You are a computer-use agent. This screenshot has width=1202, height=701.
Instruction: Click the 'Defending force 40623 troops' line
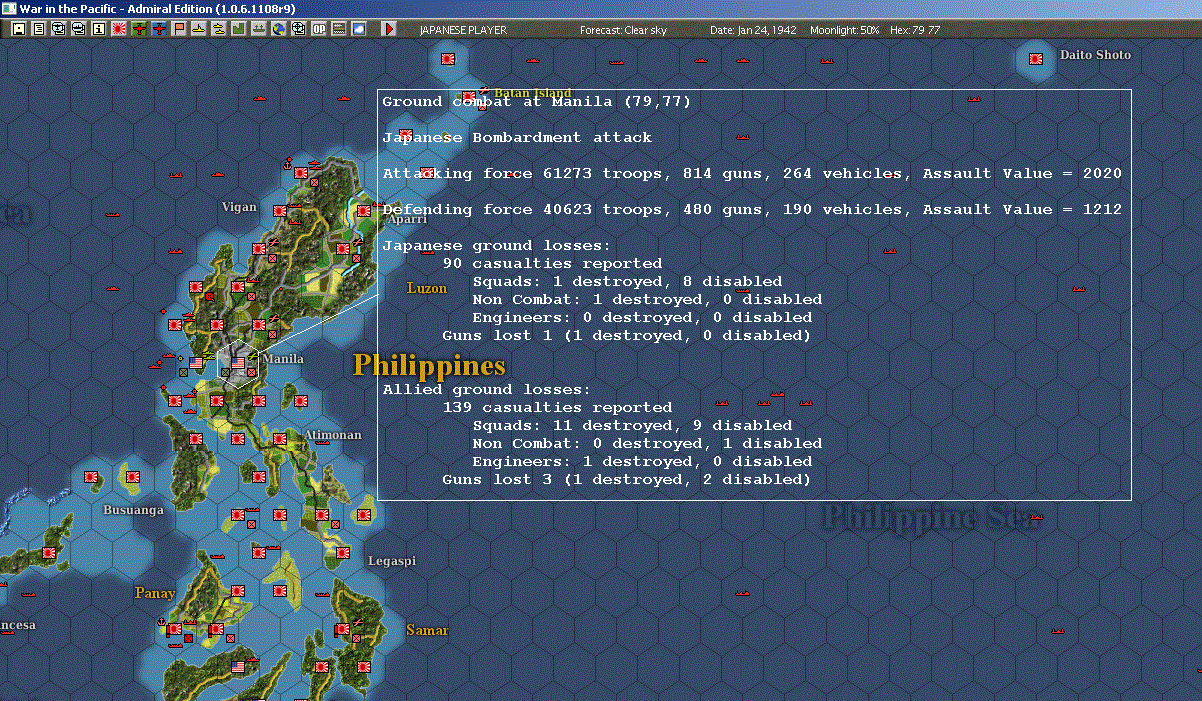(752, 209)
